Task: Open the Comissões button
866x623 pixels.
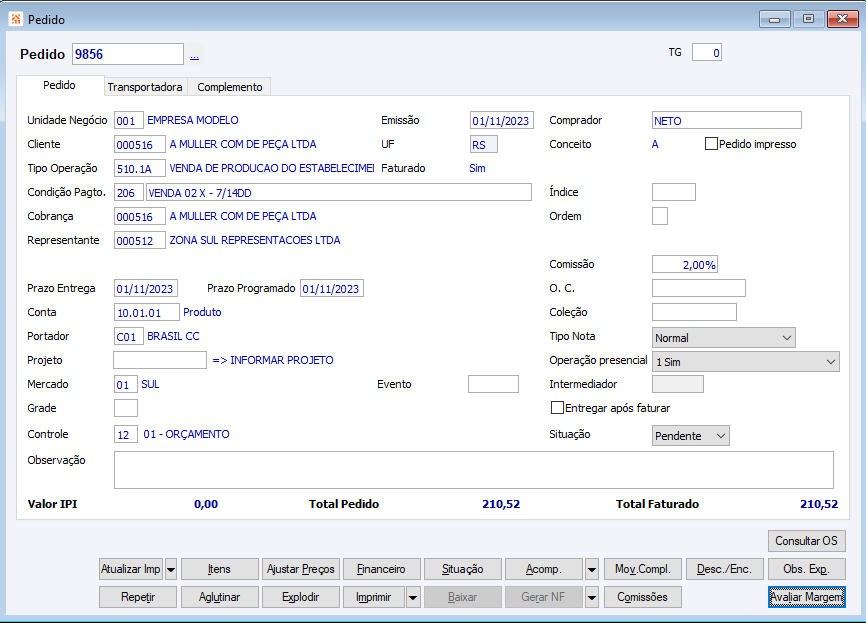Action: (x=643, y=597)
